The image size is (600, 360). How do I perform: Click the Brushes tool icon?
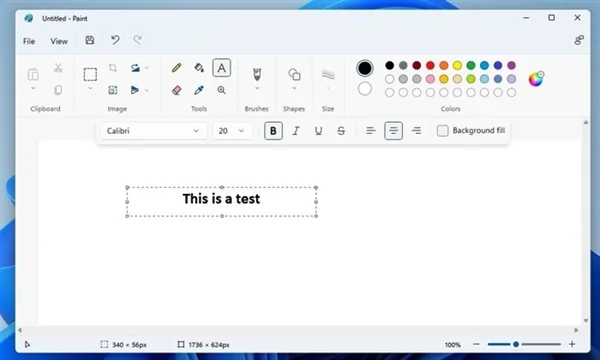(257, 74)
